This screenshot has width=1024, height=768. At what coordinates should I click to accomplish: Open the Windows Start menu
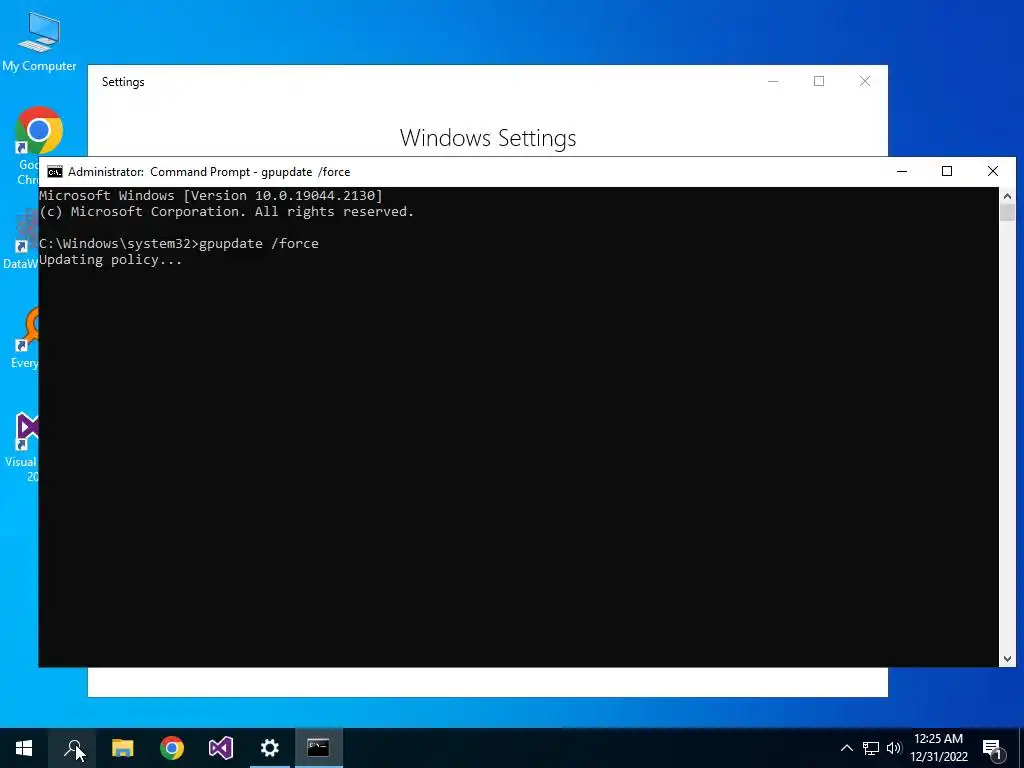(x=24, y=748)
